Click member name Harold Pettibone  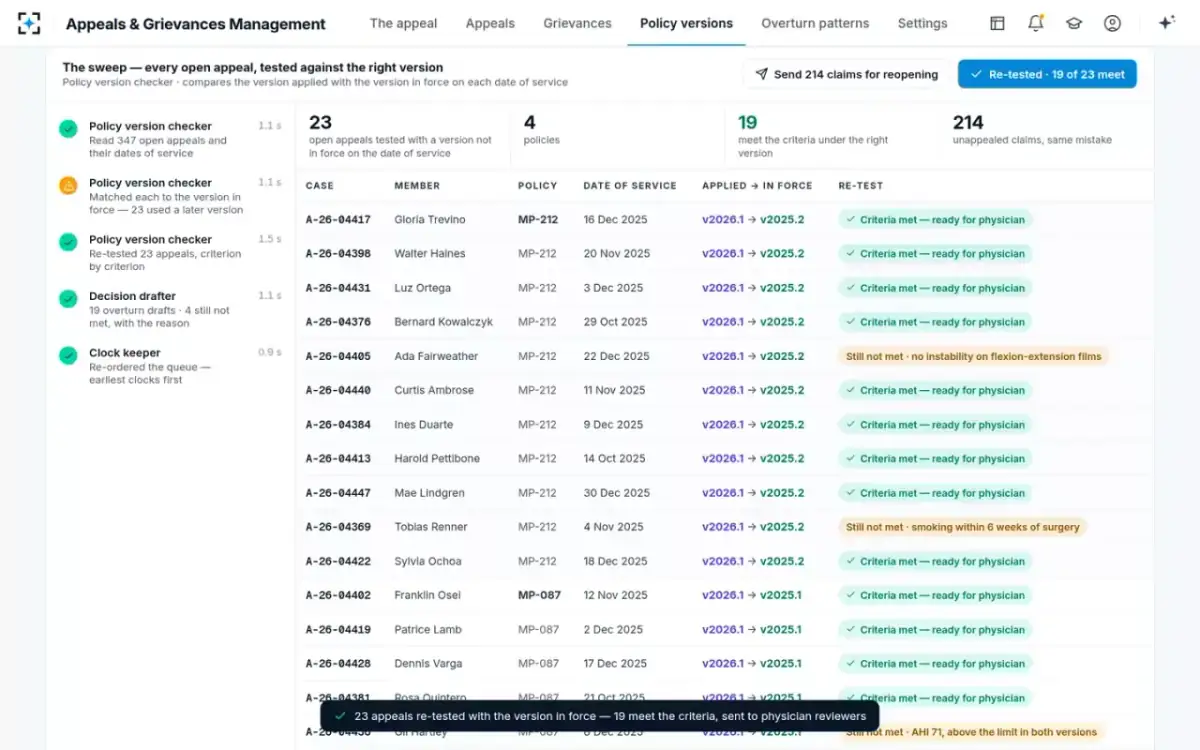tap(437, 459)
